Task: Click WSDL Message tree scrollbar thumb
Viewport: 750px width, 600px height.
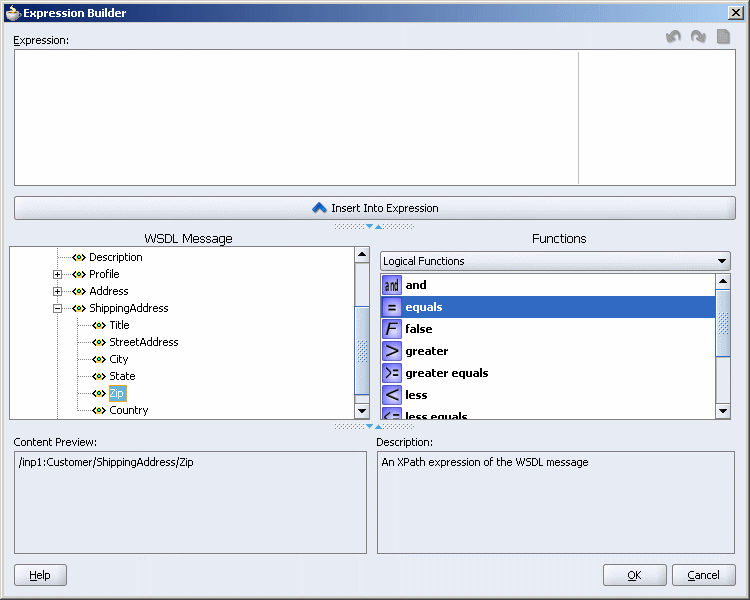Action: point(362,351)
